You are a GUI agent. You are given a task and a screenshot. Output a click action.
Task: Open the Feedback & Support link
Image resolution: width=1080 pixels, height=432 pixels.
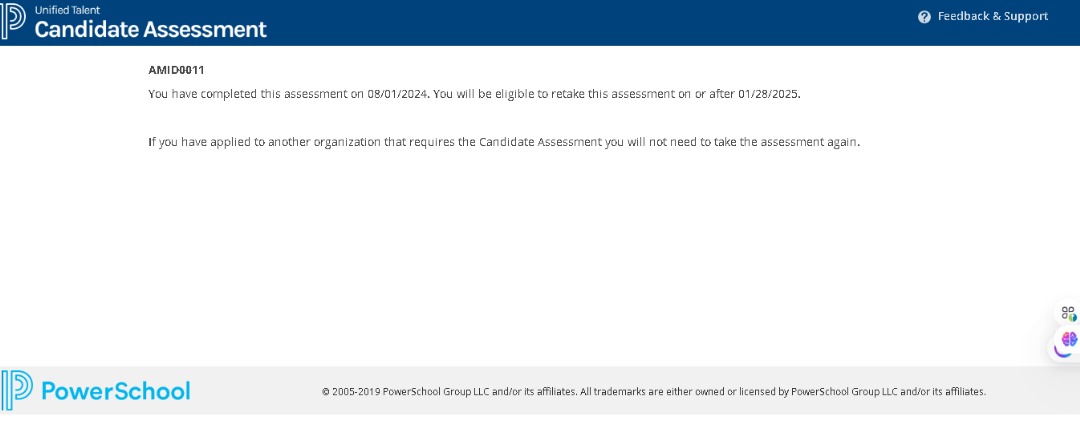(x=992, y=16)
